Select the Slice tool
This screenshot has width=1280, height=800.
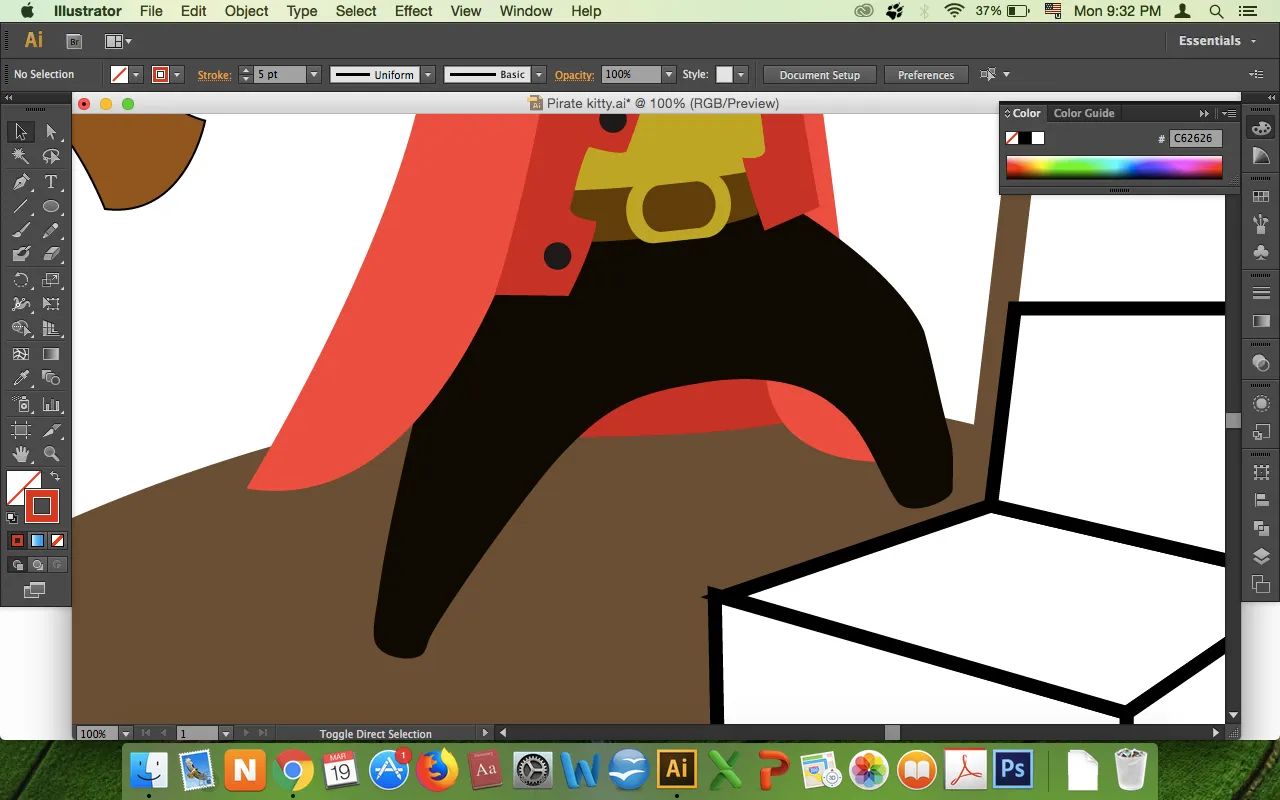pyautogui.click(x=51, y=430)
